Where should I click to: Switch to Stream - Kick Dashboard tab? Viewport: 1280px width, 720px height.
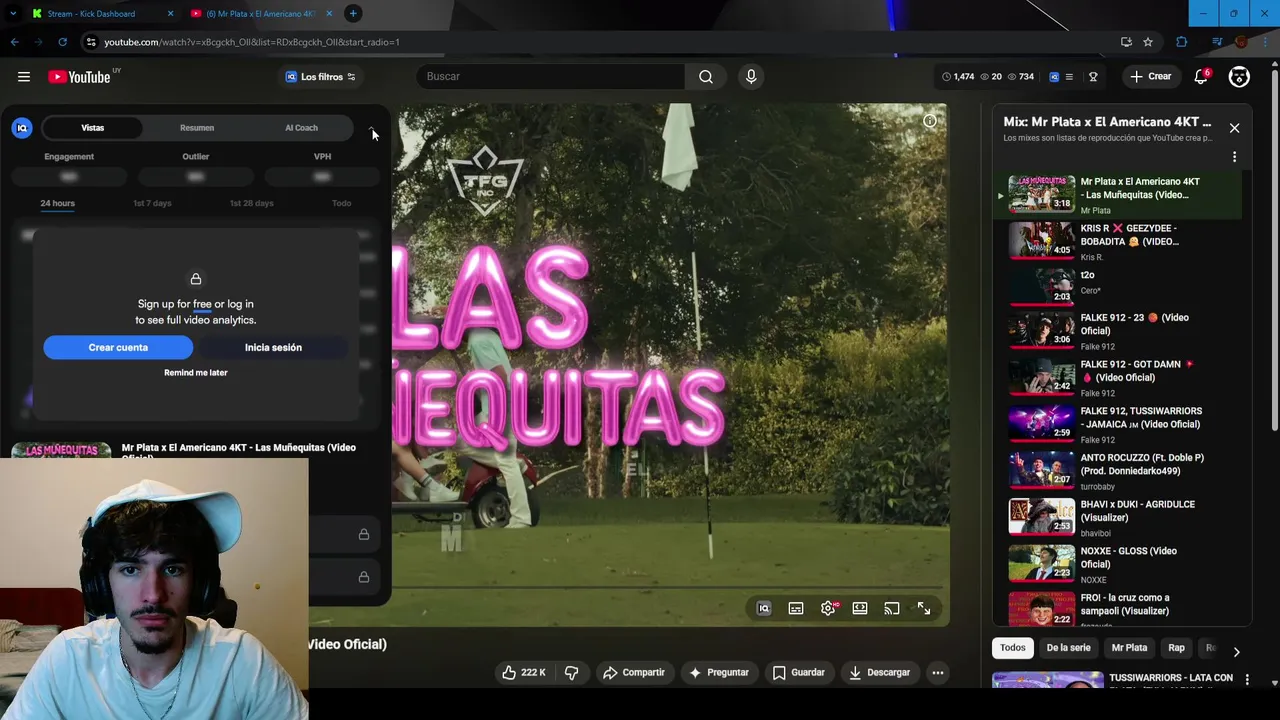90,14
